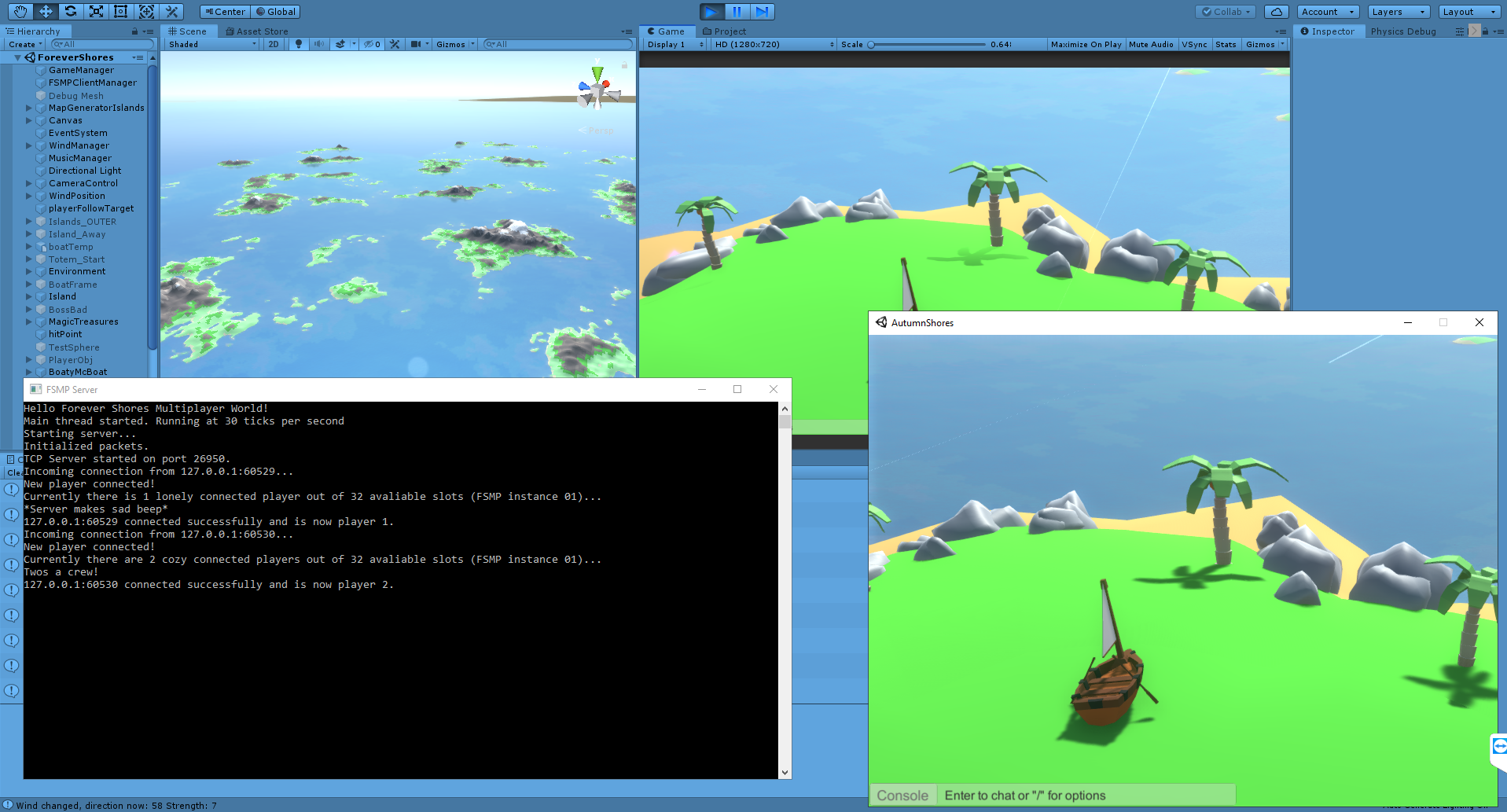
Task: Expand the MapGeneratorIslands tree item
Action: point(29,108)
